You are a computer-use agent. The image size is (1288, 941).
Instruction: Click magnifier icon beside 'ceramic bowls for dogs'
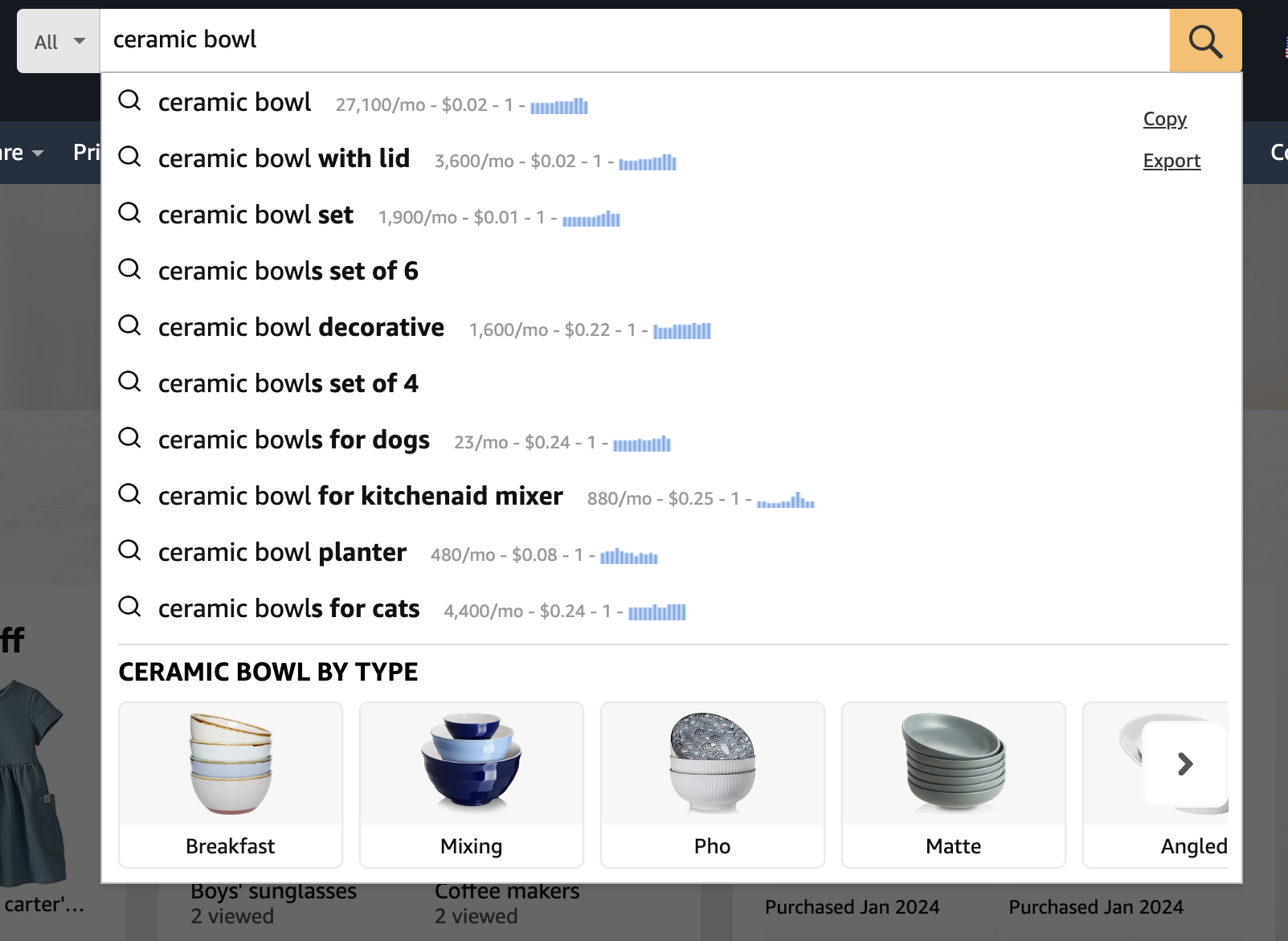pyautogui.click(x=129, y=438)
